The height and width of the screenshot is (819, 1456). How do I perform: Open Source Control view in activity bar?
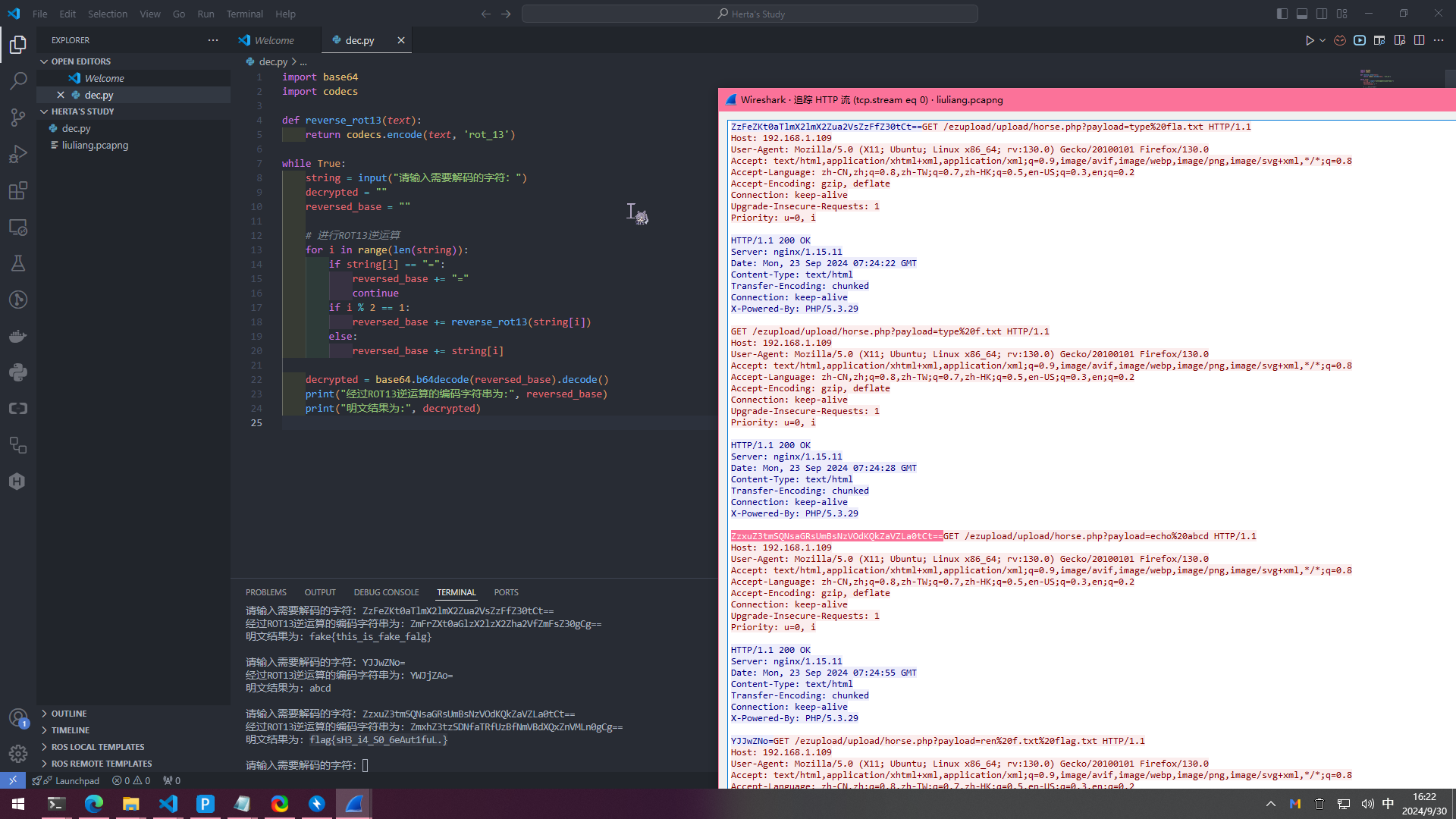point(18,117)
